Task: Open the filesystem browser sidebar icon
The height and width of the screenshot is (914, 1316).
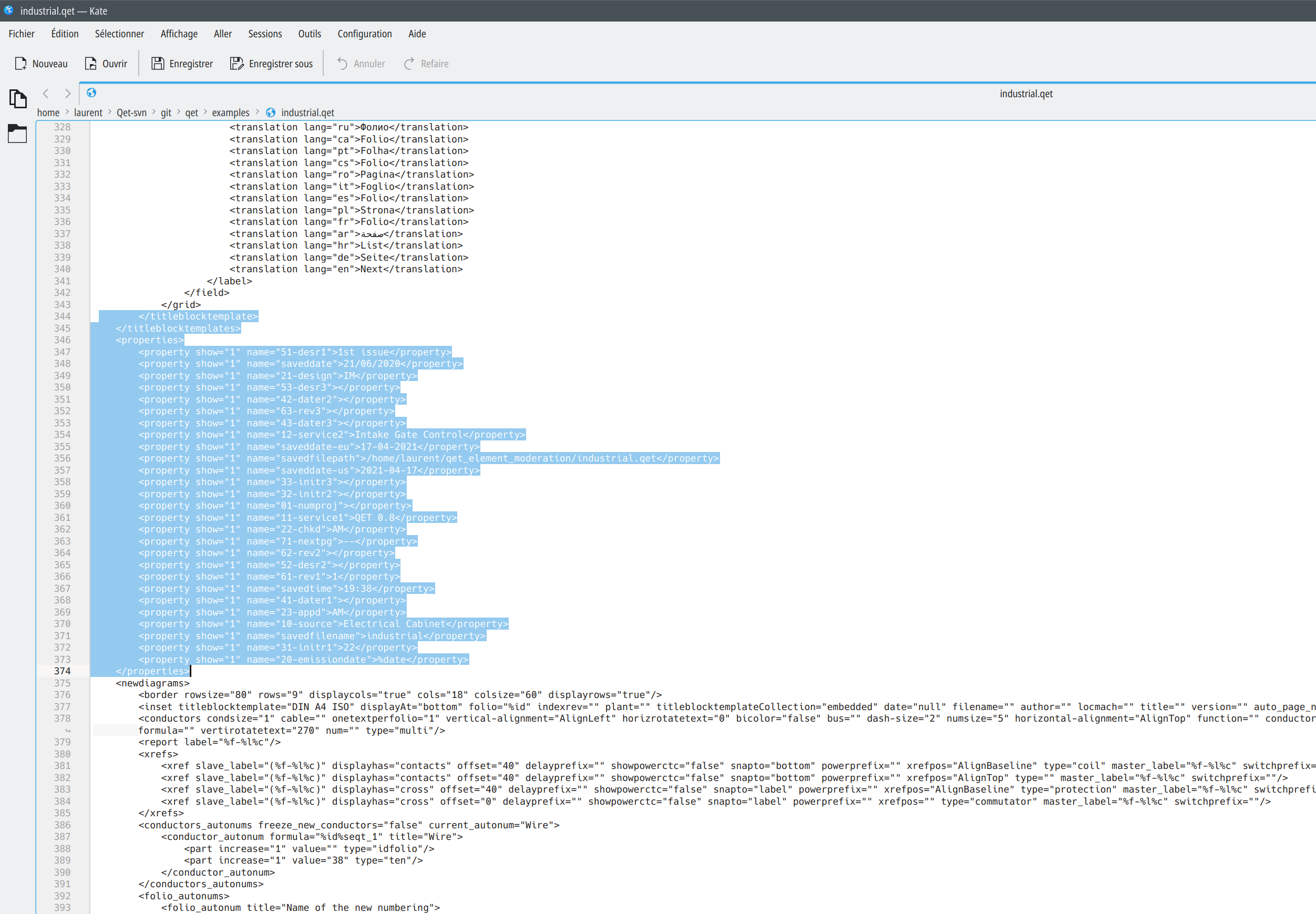Action: click(18, 133)
